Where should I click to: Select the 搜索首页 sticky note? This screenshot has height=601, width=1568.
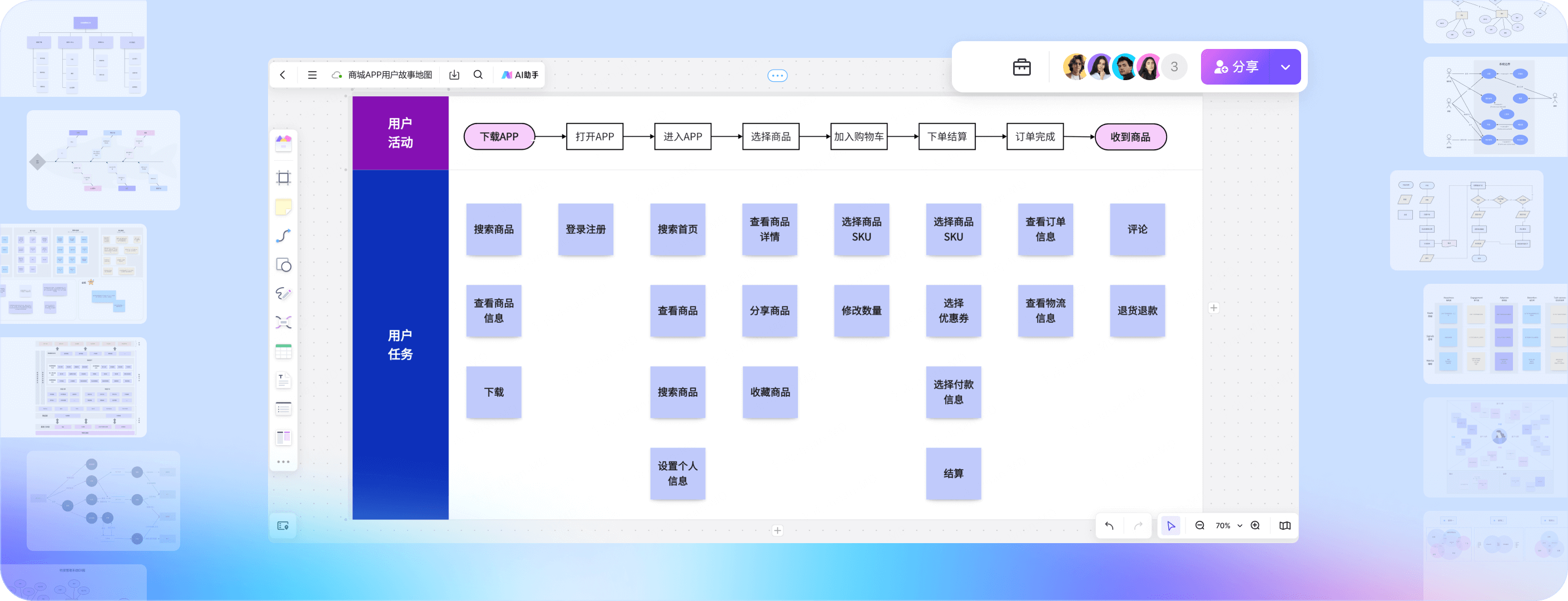click(677, 230)
